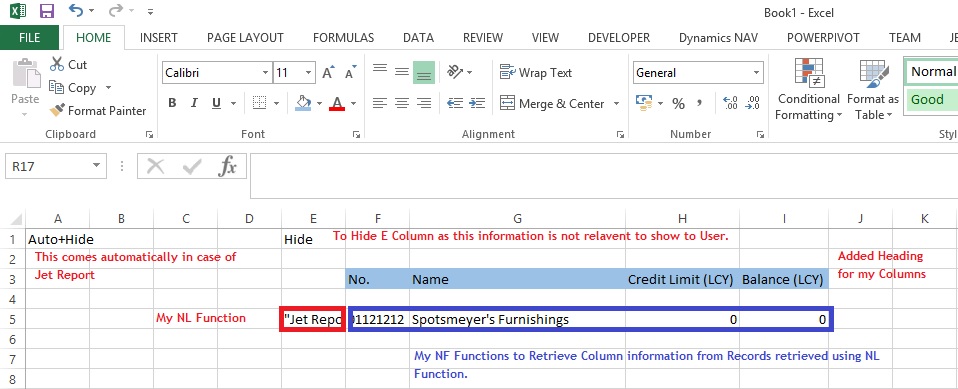Screen dimensions: 958x389
Task: Switch to the VIEW tab
Action: 545,38
